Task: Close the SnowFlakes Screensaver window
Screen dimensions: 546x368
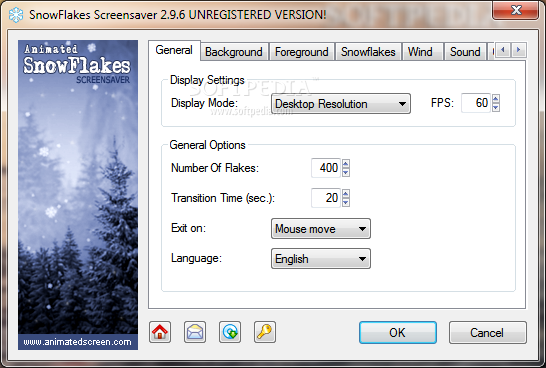Action: [516, 10]
